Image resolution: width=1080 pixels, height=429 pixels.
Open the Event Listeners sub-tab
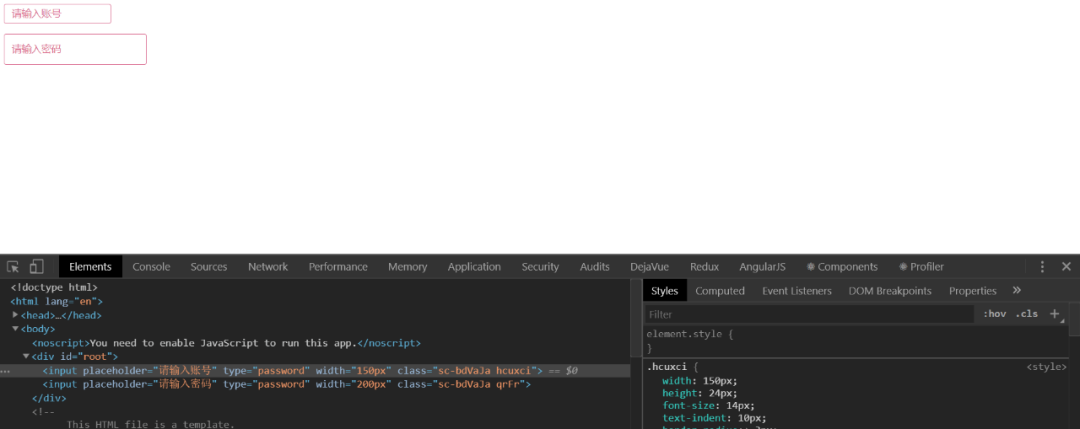(x=797, y=291)
